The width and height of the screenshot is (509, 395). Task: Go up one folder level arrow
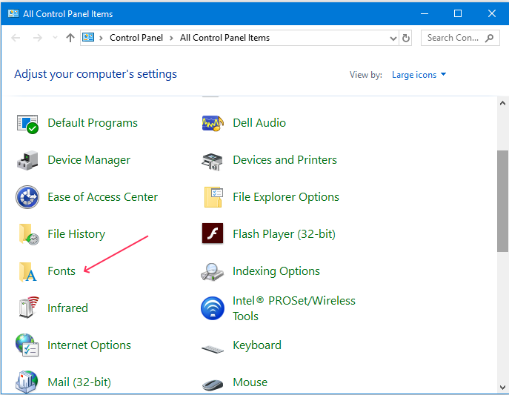70,38
